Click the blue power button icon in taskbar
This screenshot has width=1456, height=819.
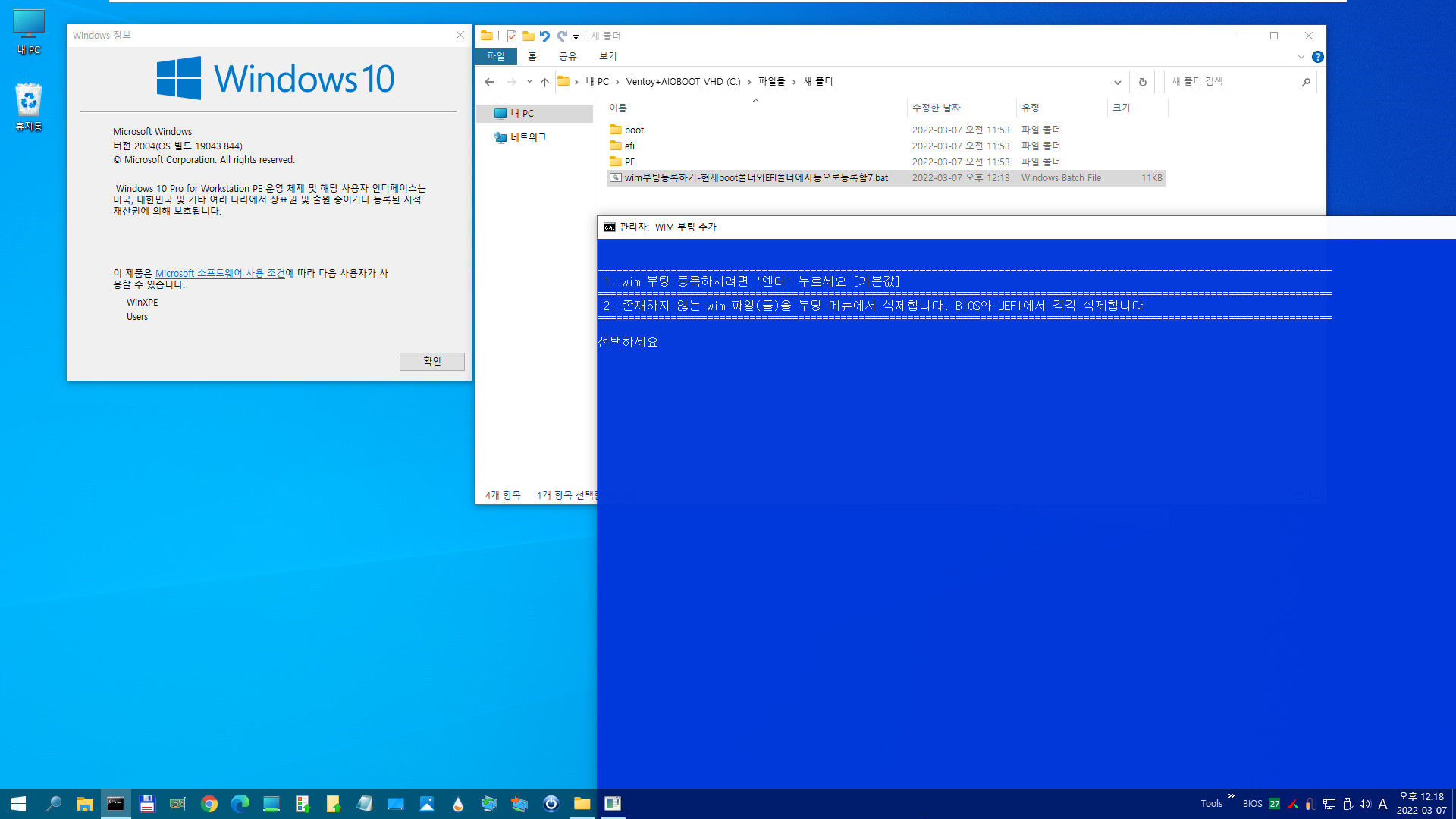551,804
